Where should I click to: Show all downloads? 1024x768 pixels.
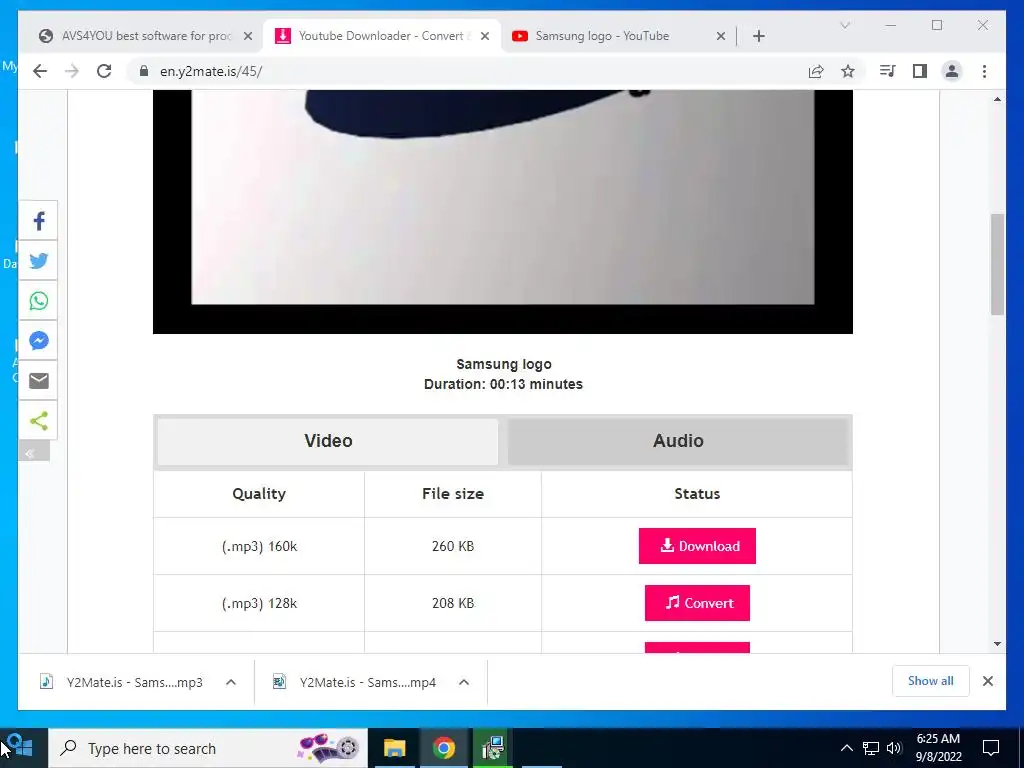point(930,681)
